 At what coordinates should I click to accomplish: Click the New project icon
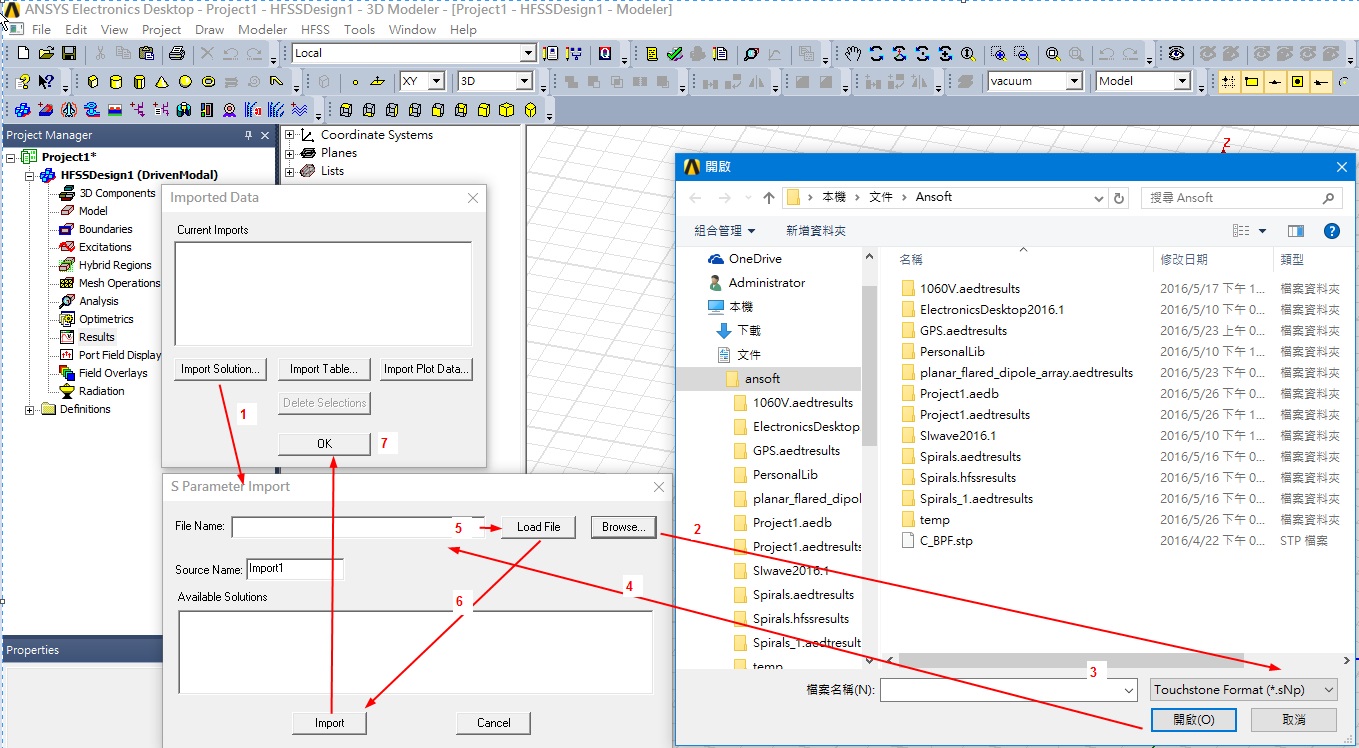pyautogui.click(x=24, y=53)
